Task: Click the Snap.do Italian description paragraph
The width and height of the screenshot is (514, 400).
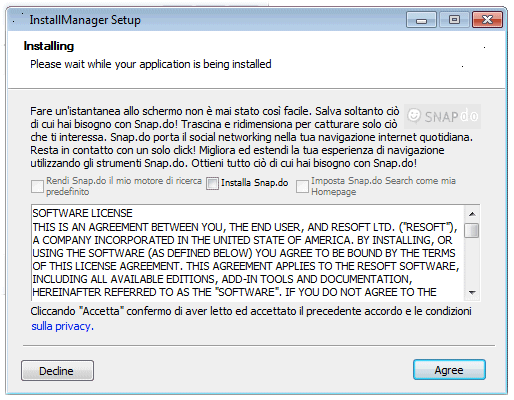Action: [x=251, y=137]
